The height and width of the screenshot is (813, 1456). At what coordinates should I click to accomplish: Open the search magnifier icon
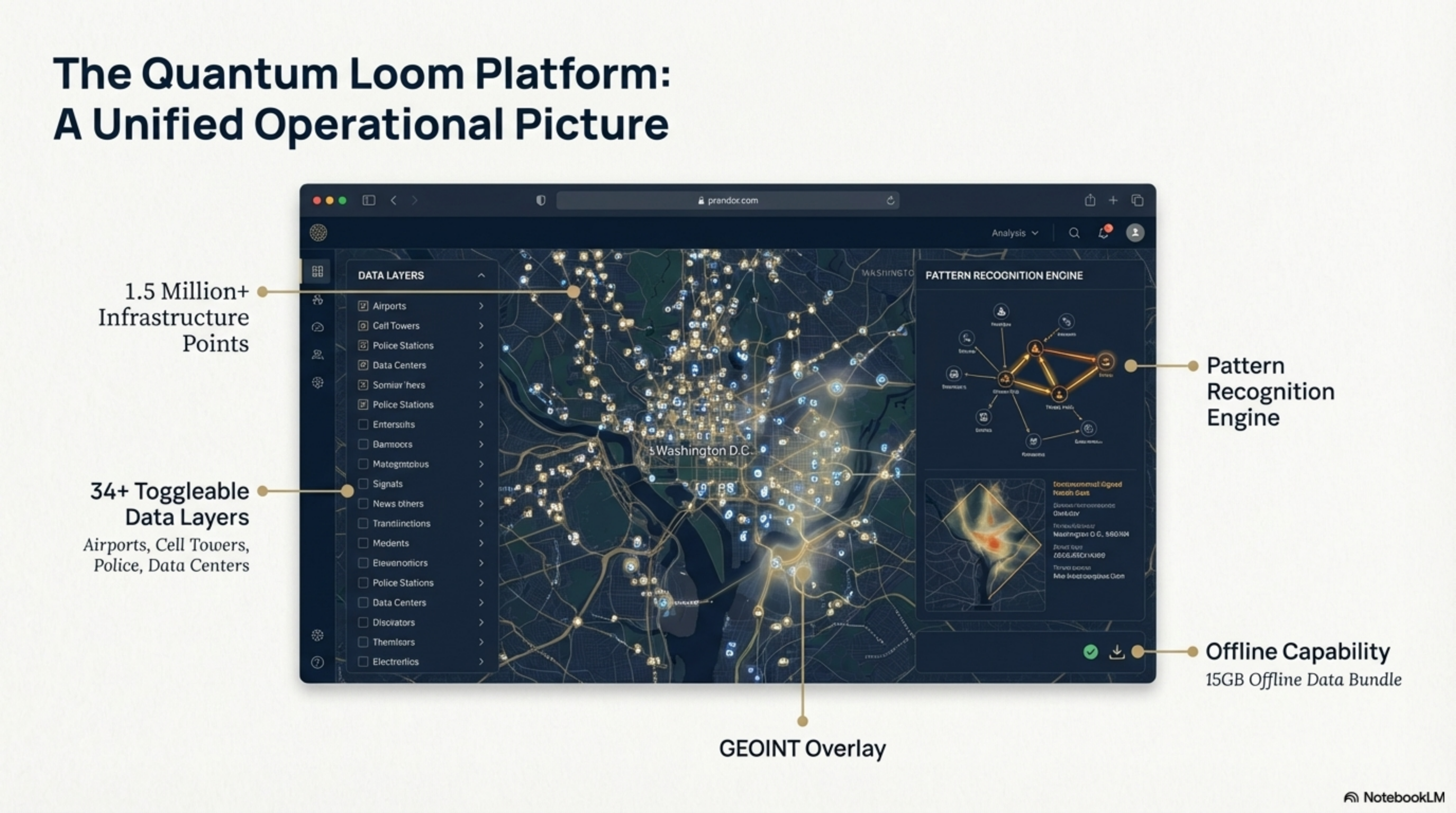(1074, 233)
